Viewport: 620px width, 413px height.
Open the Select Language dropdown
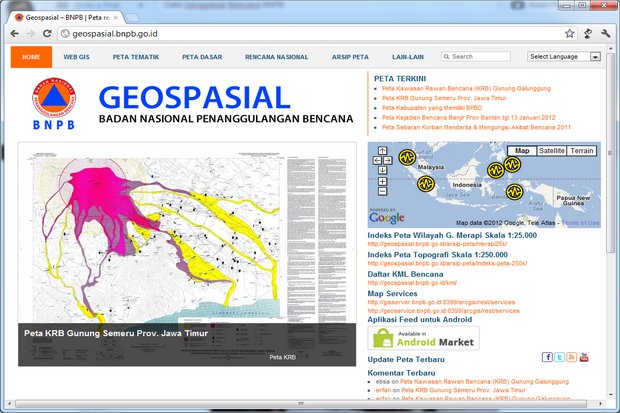[x=564, y=57]
